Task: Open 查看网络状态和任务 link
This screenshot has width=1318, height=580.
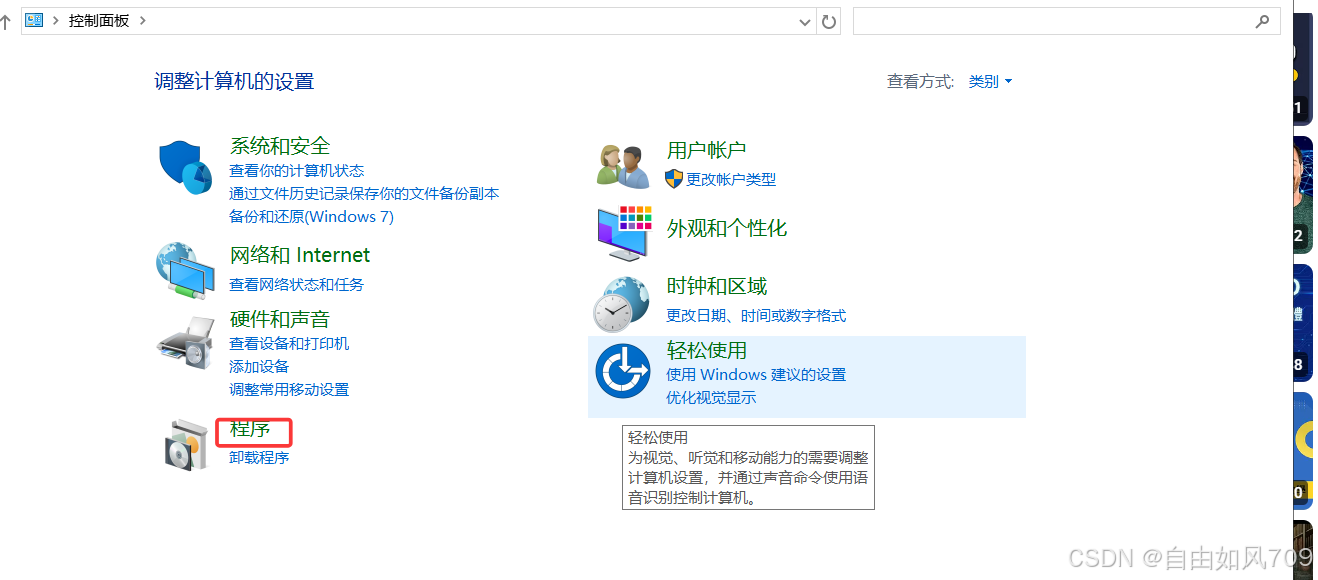Action: coord(297,285)
